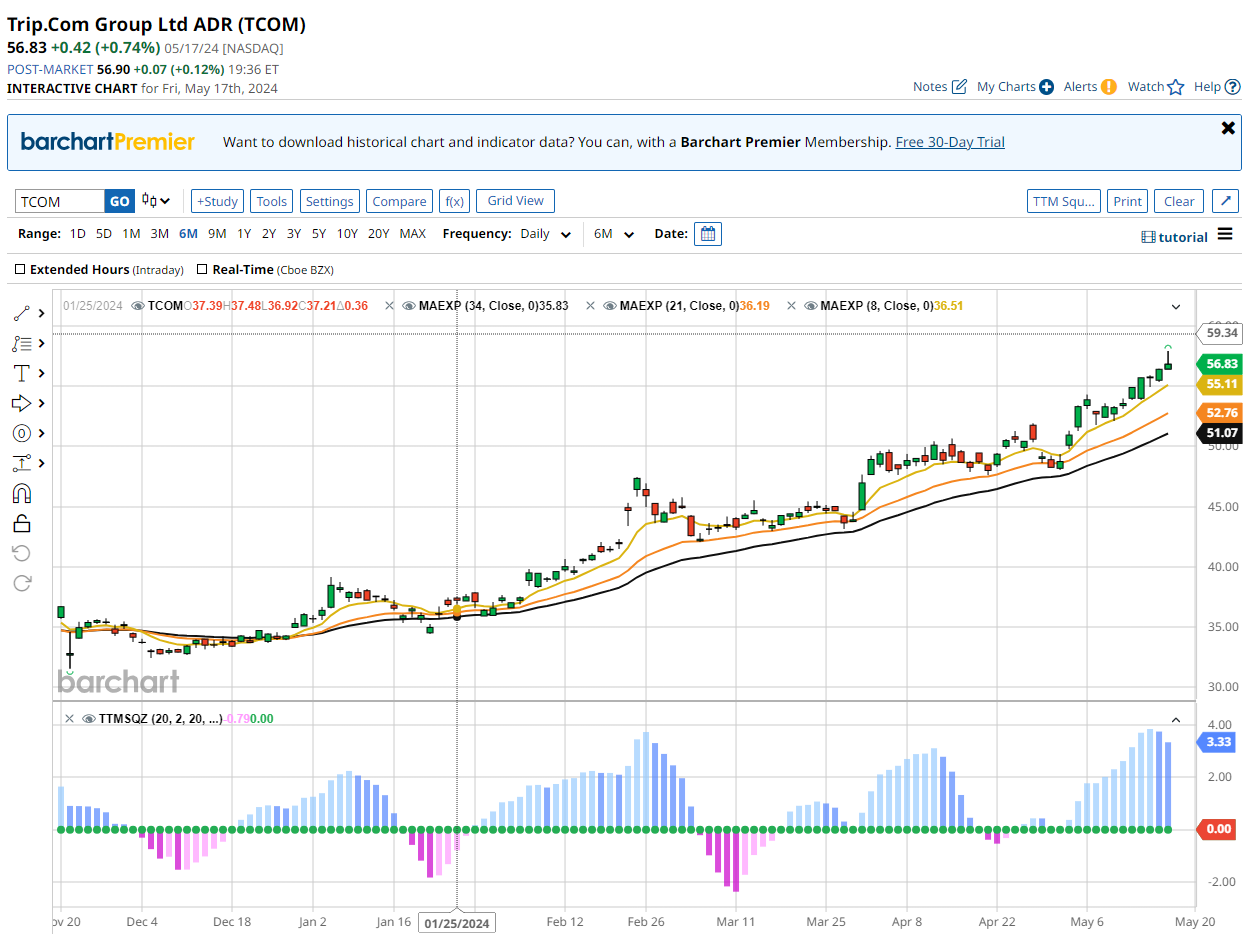Expand the trend line tool options

point(41,313)
